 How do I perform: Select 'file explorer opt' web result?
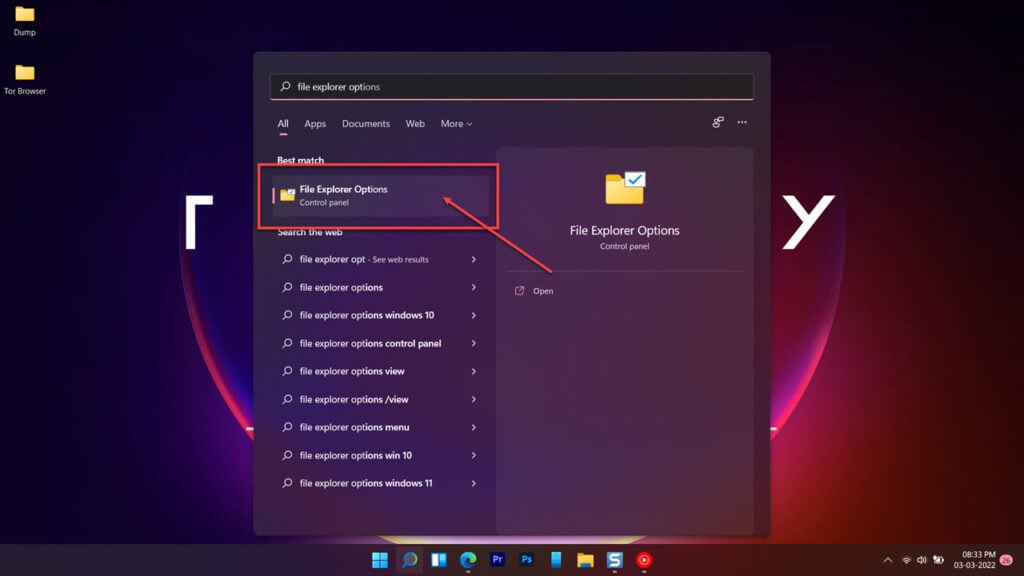tap(381, 259)
